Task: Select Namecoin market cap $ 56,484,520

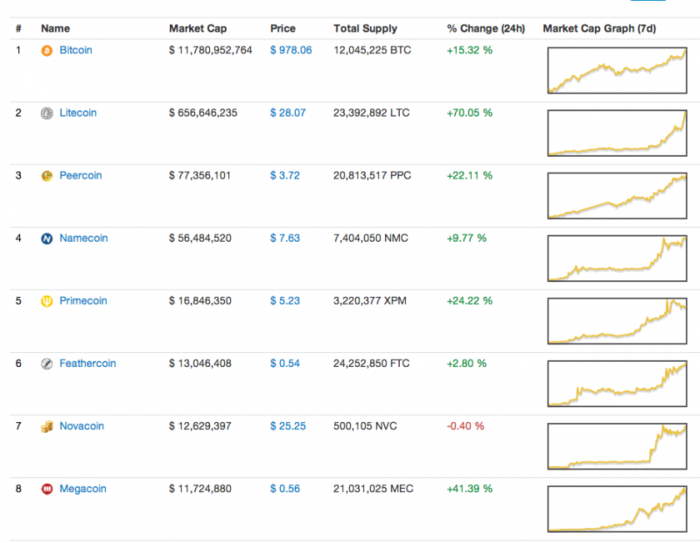Action: point(200,238)
